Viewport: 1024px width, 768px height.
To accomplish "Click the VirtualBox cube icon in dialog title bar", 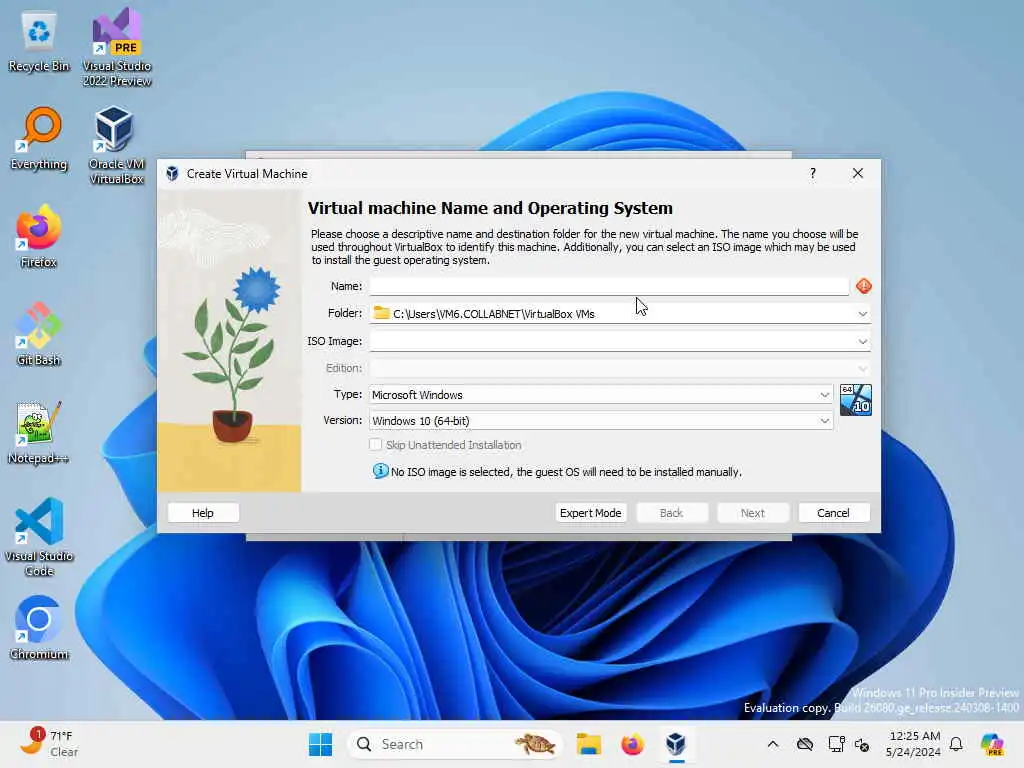I will pos(172,174).
